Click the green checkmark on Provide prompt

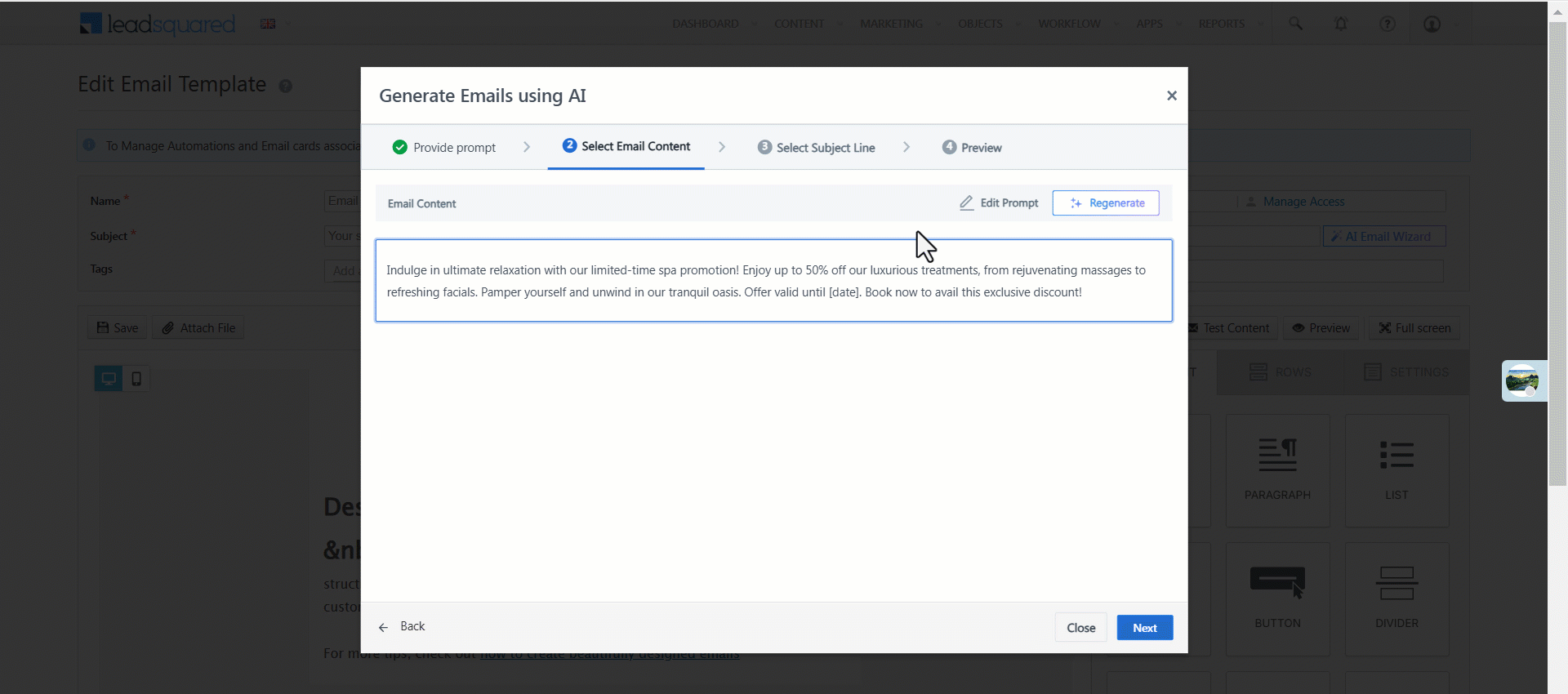click(x=399, y=147)
